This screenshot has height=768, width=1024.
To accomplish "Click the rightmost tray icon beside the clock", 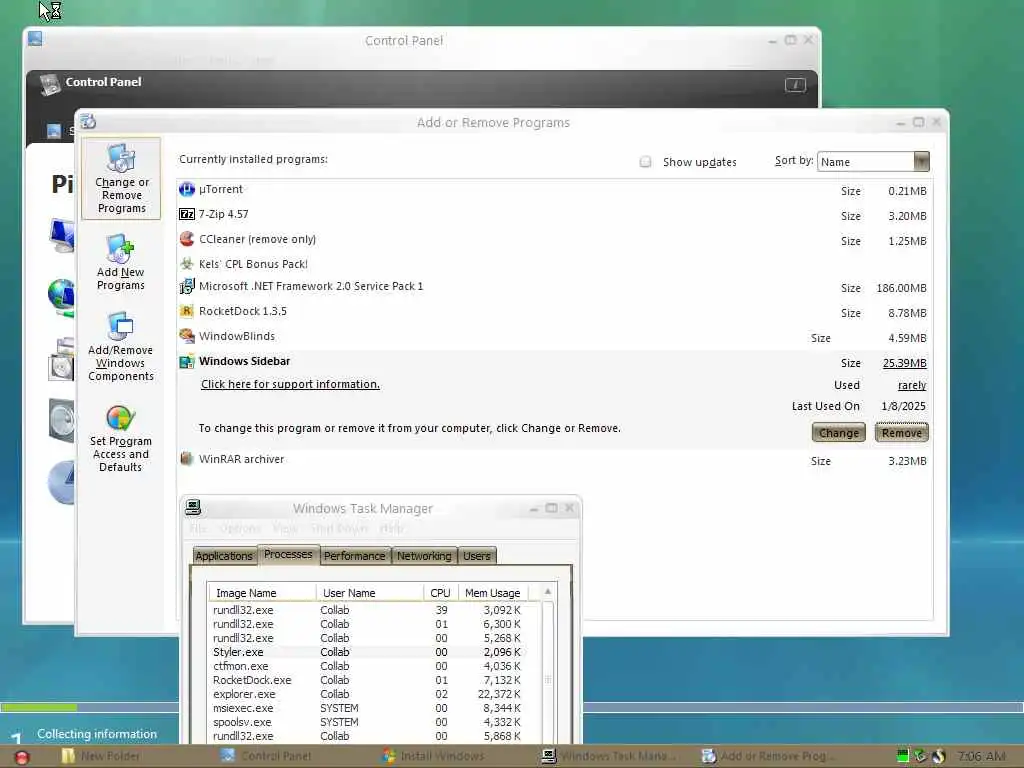I will tap(938, 756).
